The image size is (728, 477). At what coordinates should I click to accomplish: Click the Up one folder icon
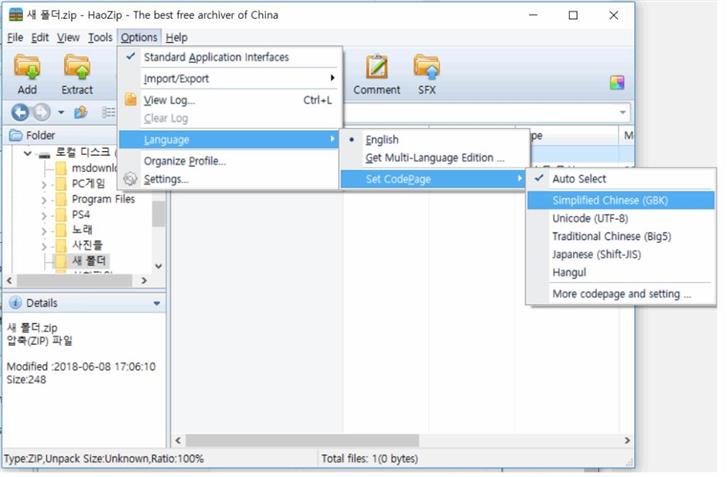[x=81, y=112]
